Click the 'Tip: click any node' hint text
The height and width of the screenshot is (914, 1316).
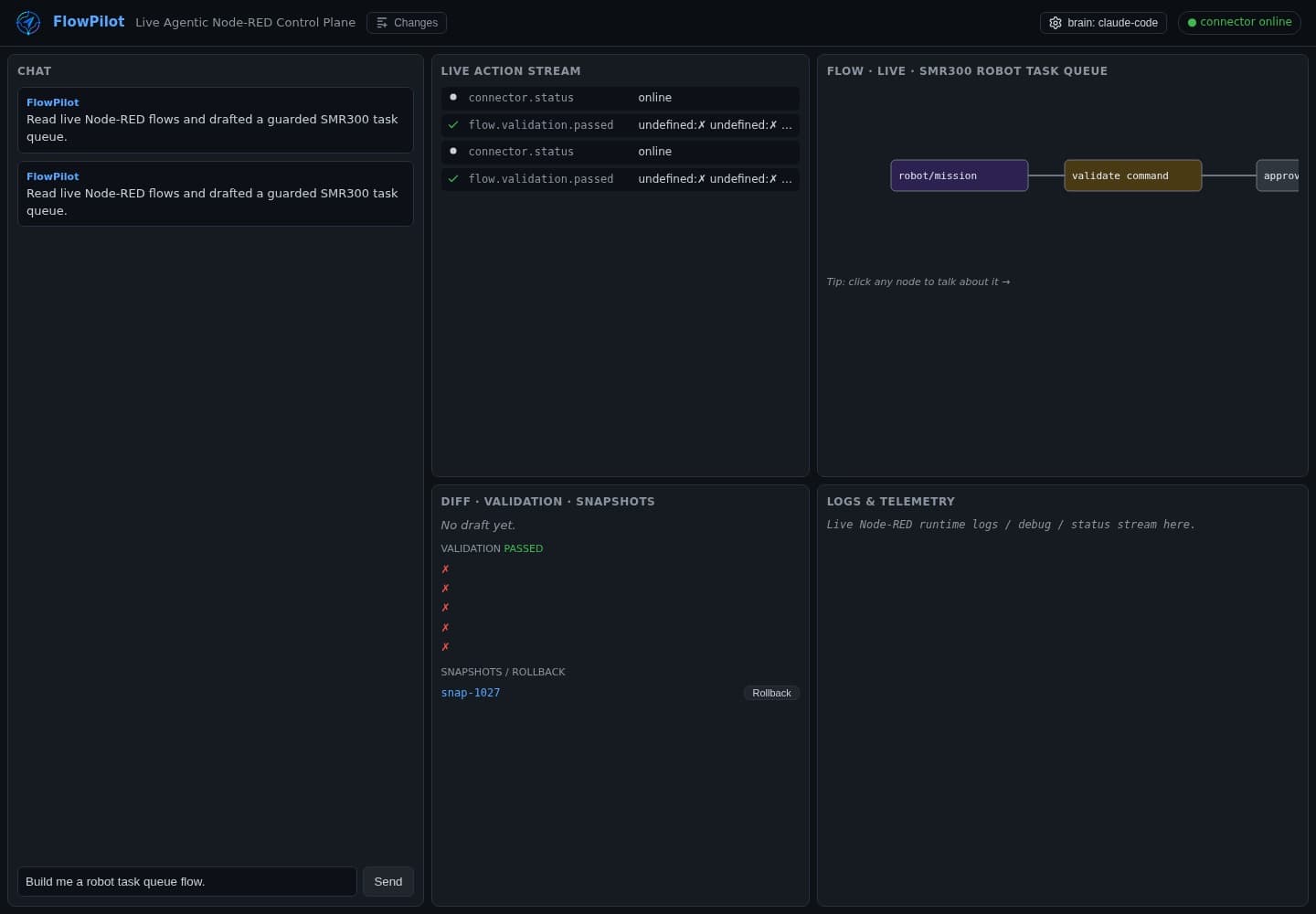coord(918,282)
